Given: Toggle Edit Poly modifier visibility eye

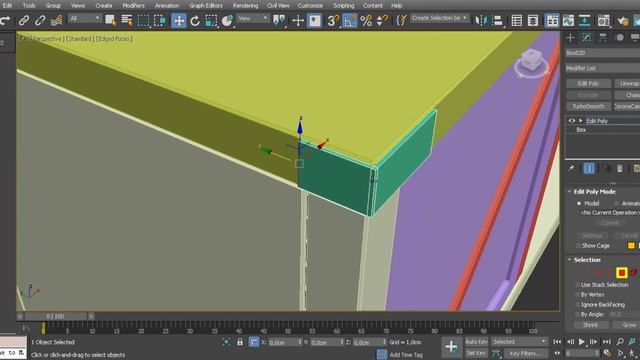Looking at the screenshot, I should point(571,121).
